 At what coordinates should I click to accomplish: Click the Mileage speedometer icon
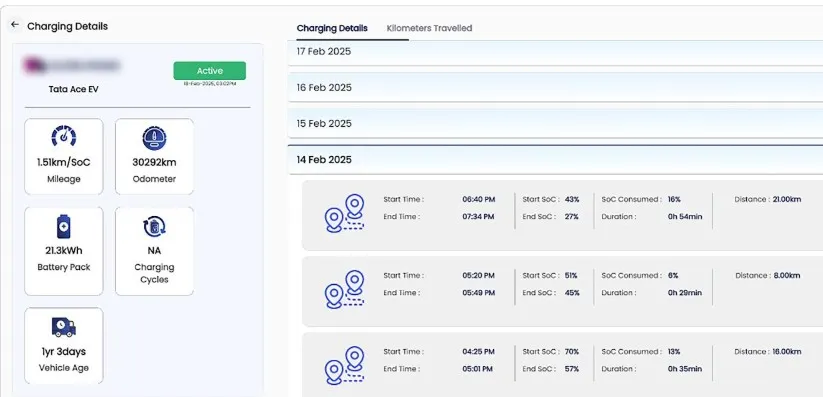click(x=64, y=137)
